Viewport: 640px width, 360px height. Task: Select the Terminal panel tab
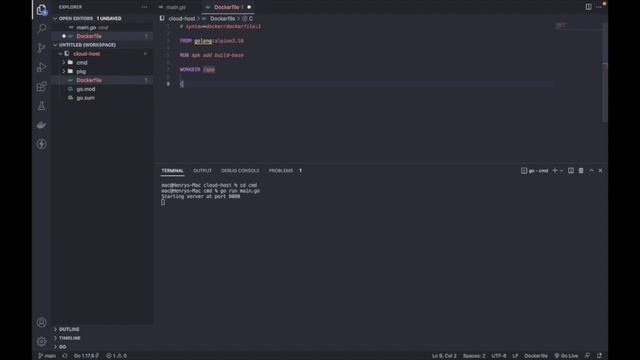172,171
